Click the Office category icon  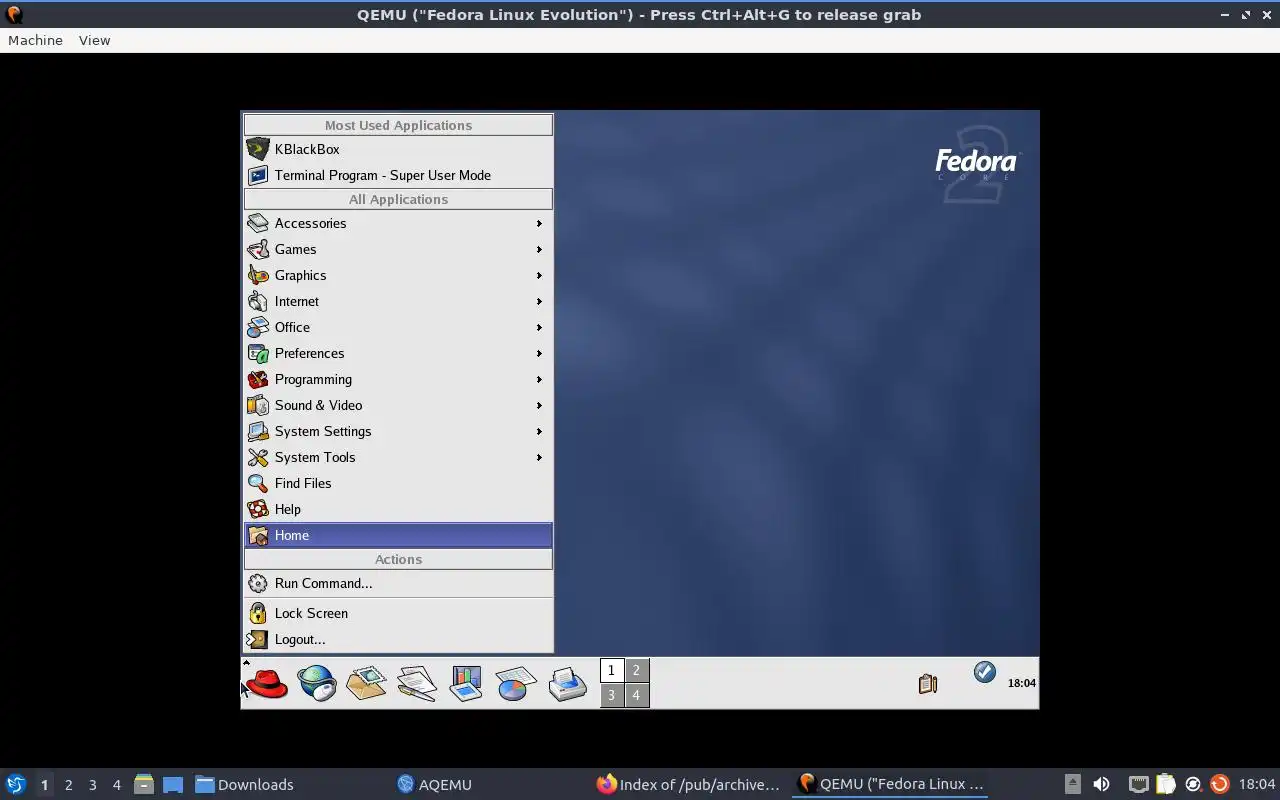pos(258,327)
